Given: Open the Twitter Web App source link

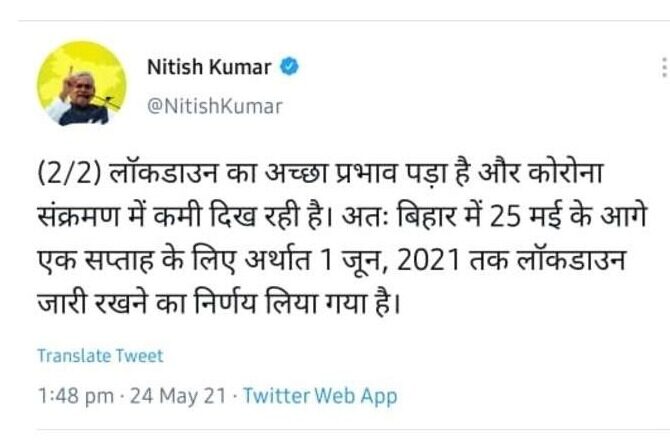Looking at the screenshot, I should [x=320, y=396].
